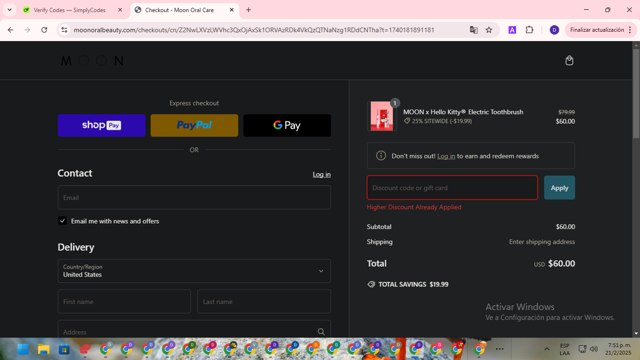Click the translate page icon

(x=473, y=30)
